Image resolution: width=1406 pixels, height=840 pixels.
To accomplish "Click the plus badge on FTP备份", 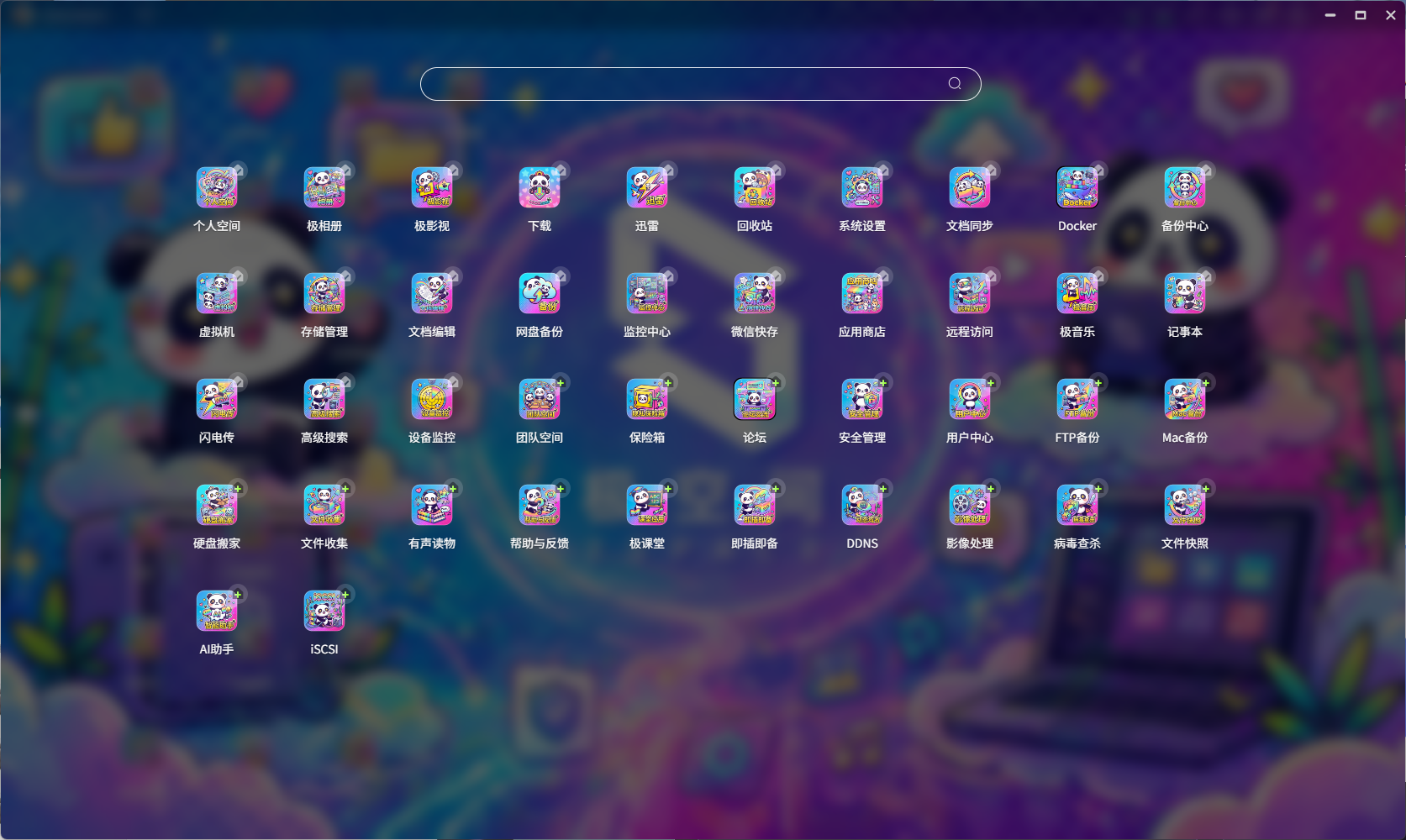I will point(1098,383).
